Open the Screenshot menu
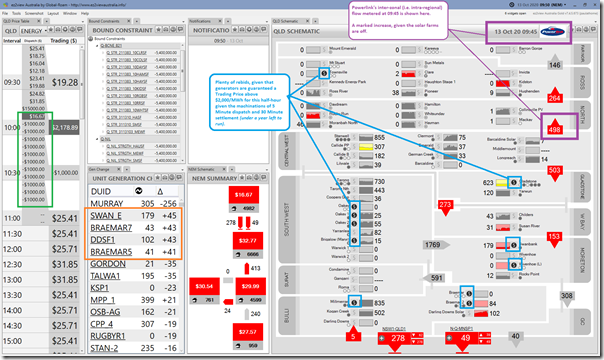 coord(34,13)
